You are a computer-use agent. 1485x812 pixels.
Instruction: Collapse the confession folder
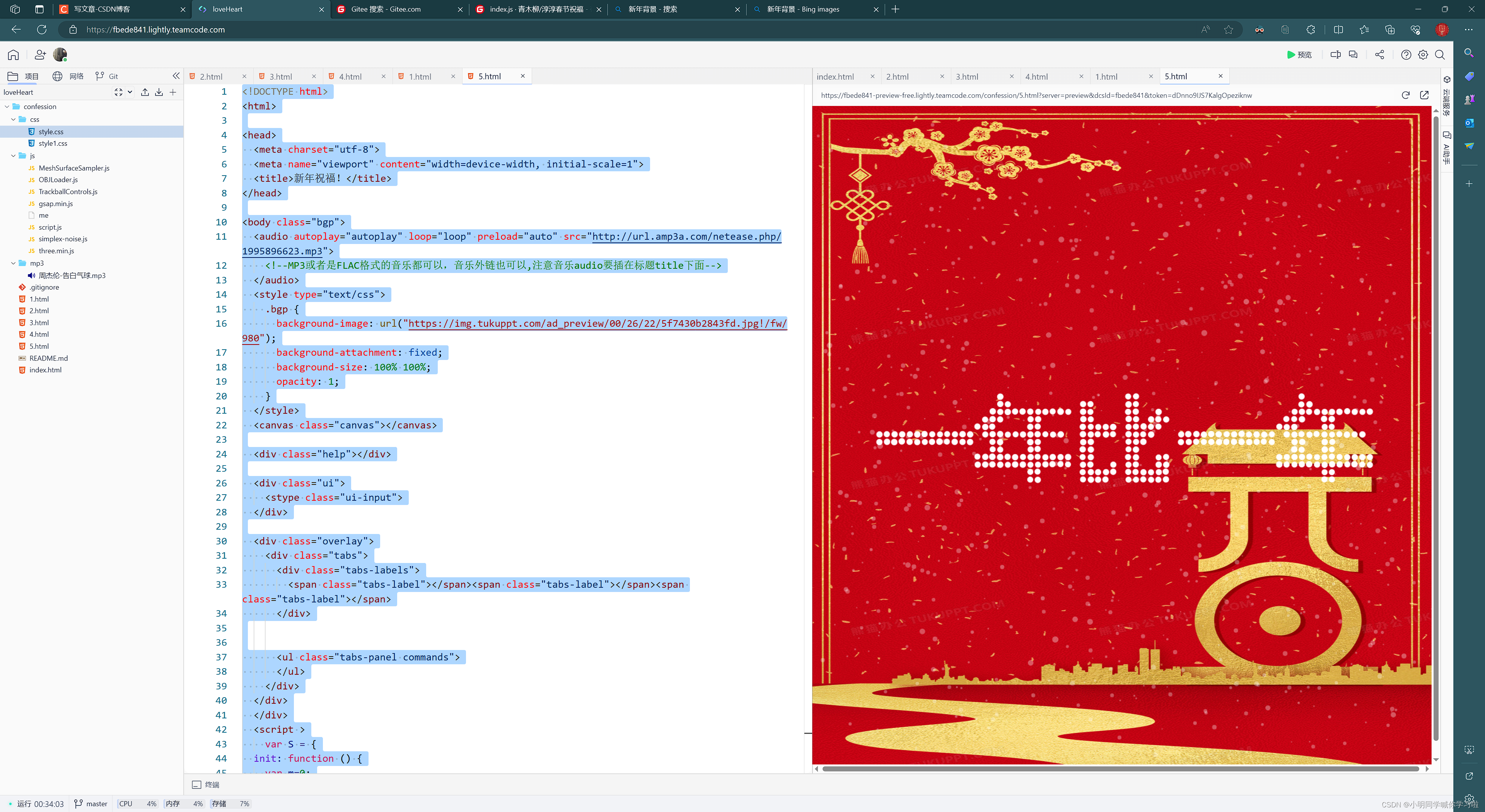click(7, 107)
